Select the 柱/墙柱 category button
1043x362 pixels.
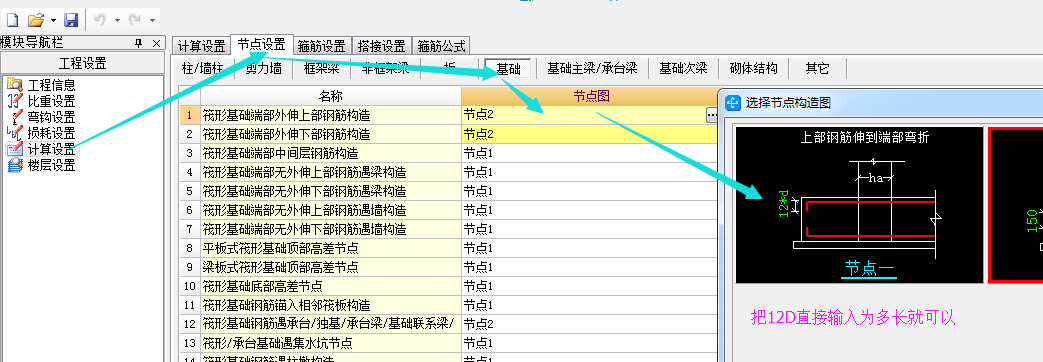[x=202, y=68]
